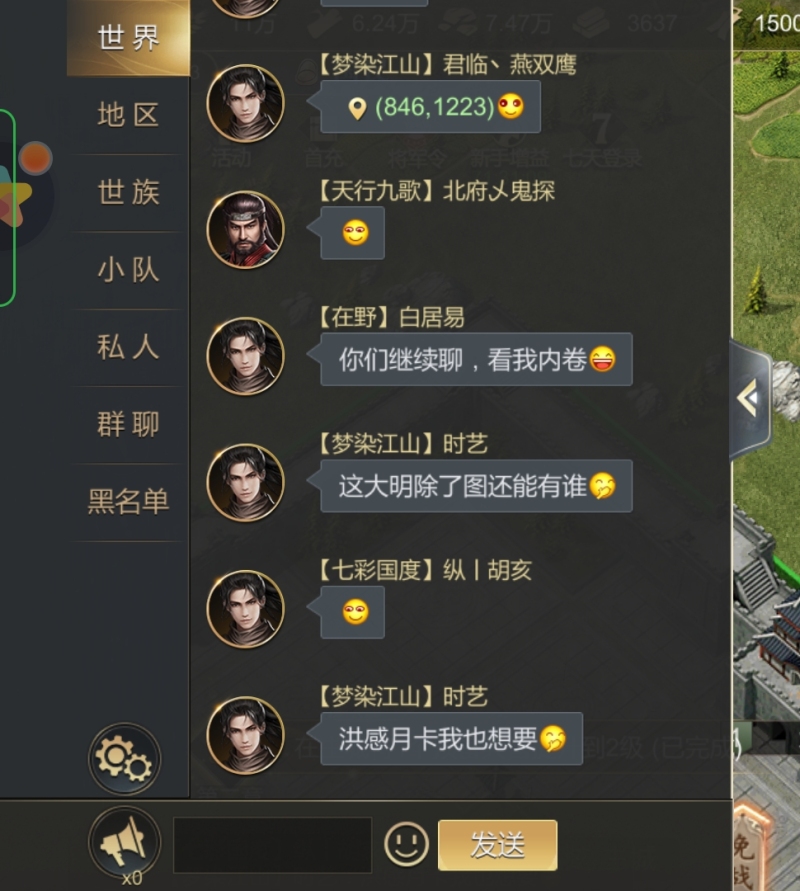The height and width of the screenshot is (891, 800).
Task: Open the 世族 chat tab
Action: pos(128,193)
